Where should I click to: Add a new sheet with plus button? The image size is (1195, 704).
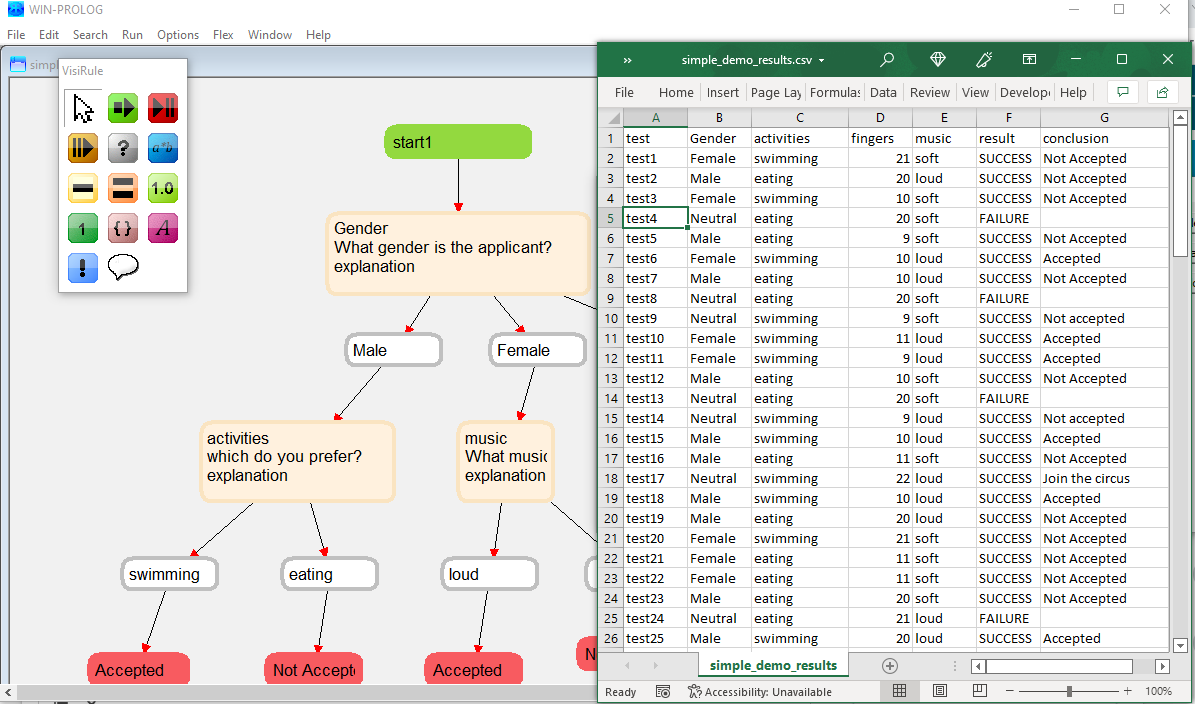889,665
